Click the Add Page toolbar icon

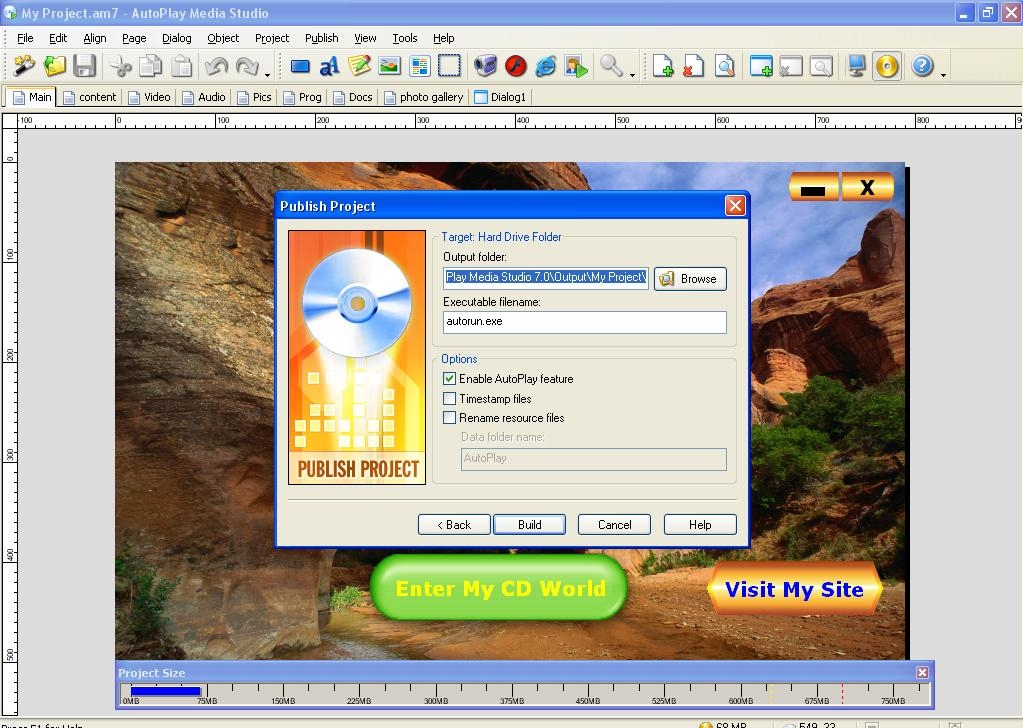[663, 67]
